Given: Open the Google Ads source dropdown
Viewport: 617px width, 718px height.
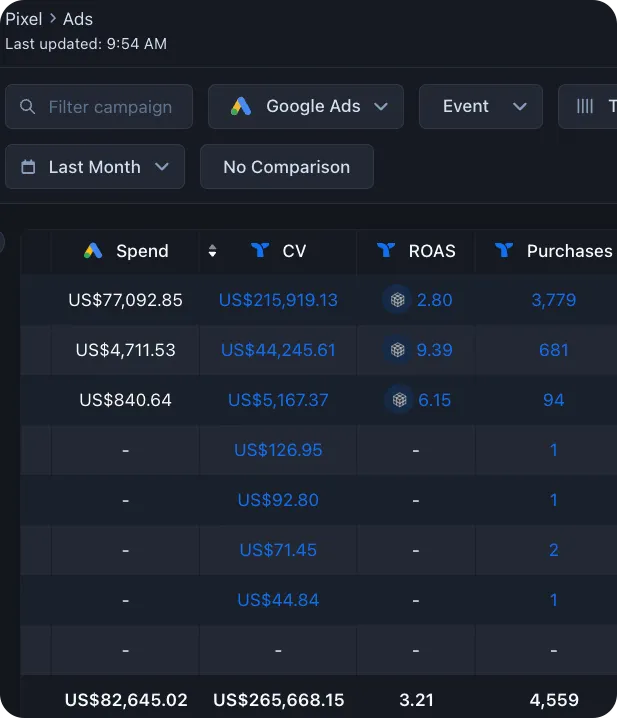Looking at the screenshot, I should [x=306, y=107].
